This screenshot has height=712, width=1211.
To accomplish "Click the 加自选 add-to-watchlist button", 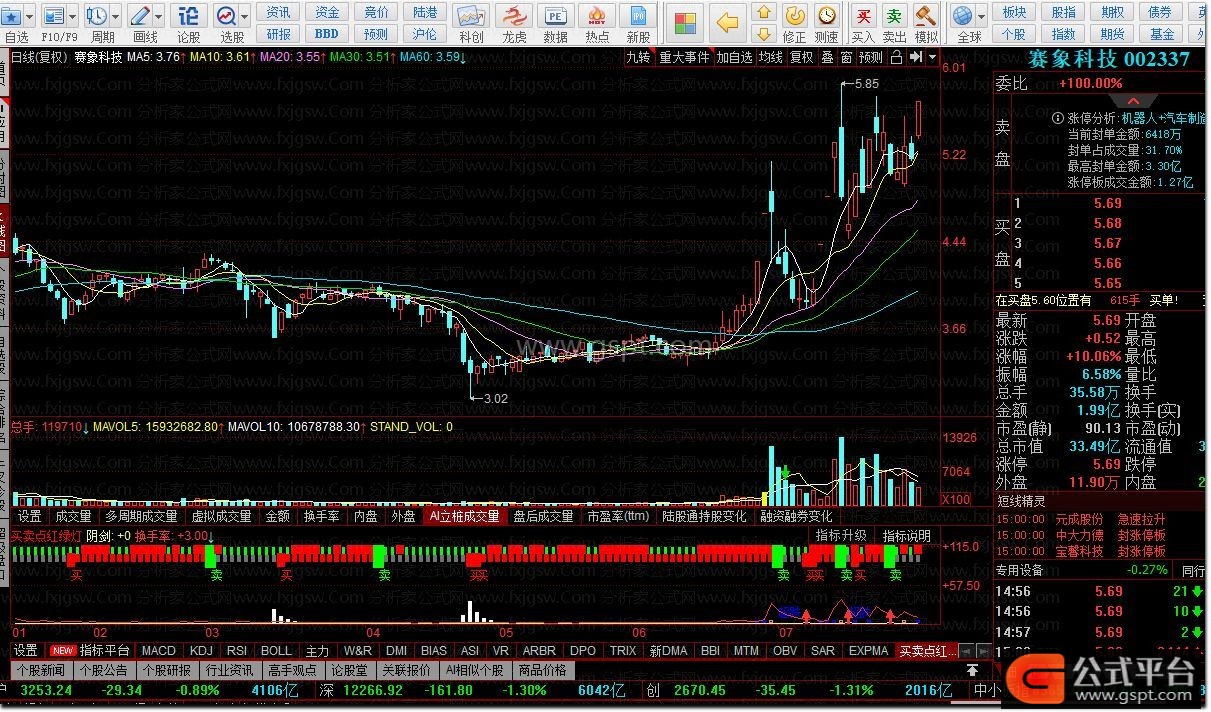I will (x=734, y=57).
